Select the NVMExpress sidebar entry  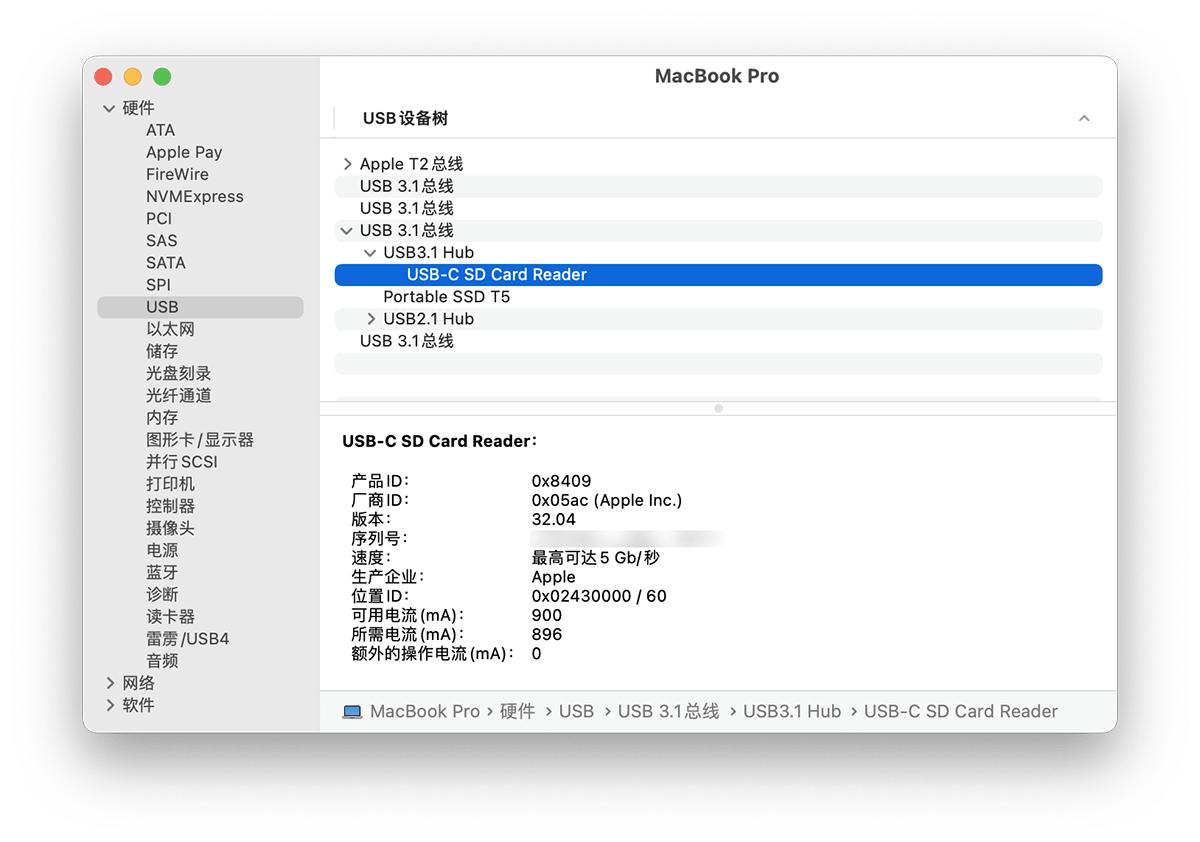pos(195,196)
